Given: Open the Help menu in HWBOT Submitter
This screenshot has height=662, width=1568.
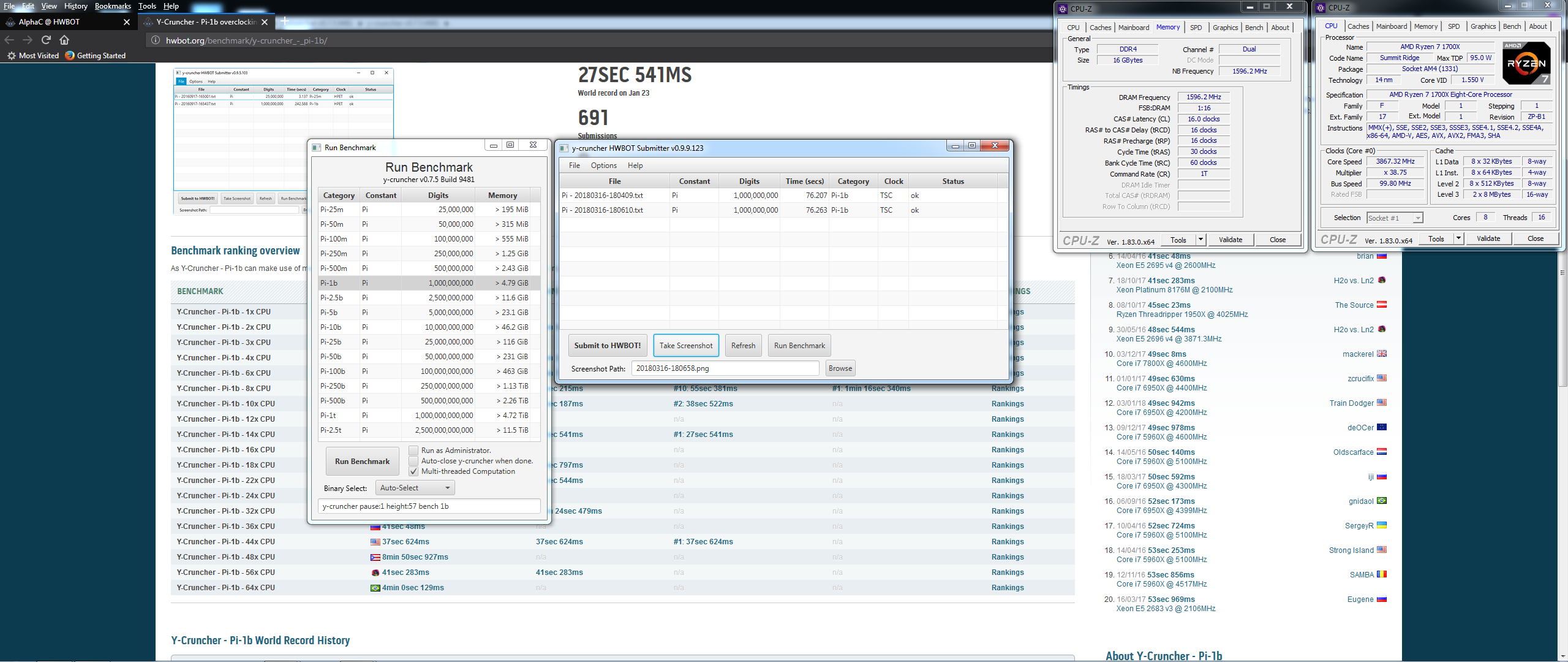Looking at the screenshot, I should (635, 165).
